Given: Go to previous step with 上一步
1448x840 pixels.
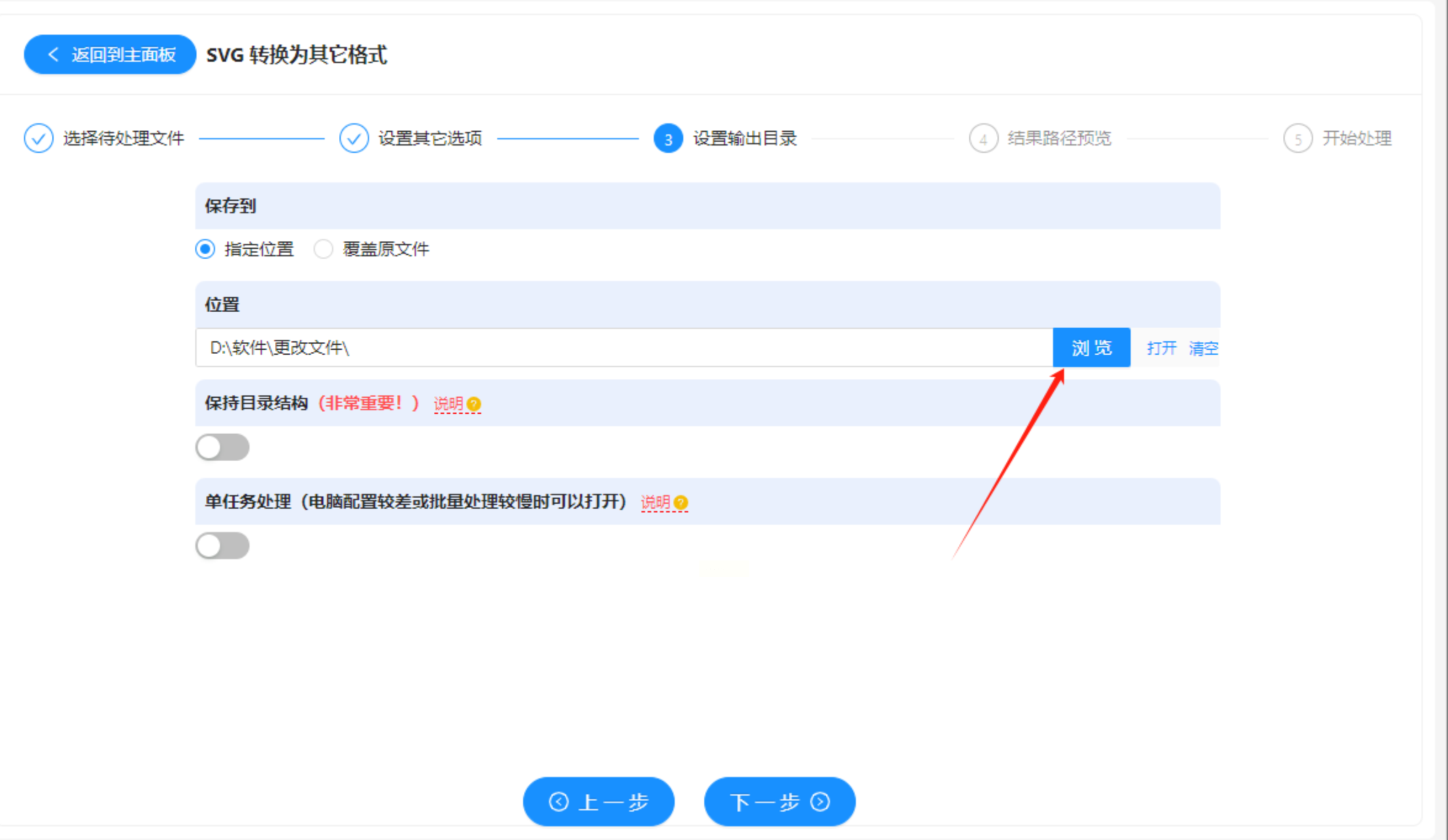Looking at the screenshot, I should [x=598, y=801].
